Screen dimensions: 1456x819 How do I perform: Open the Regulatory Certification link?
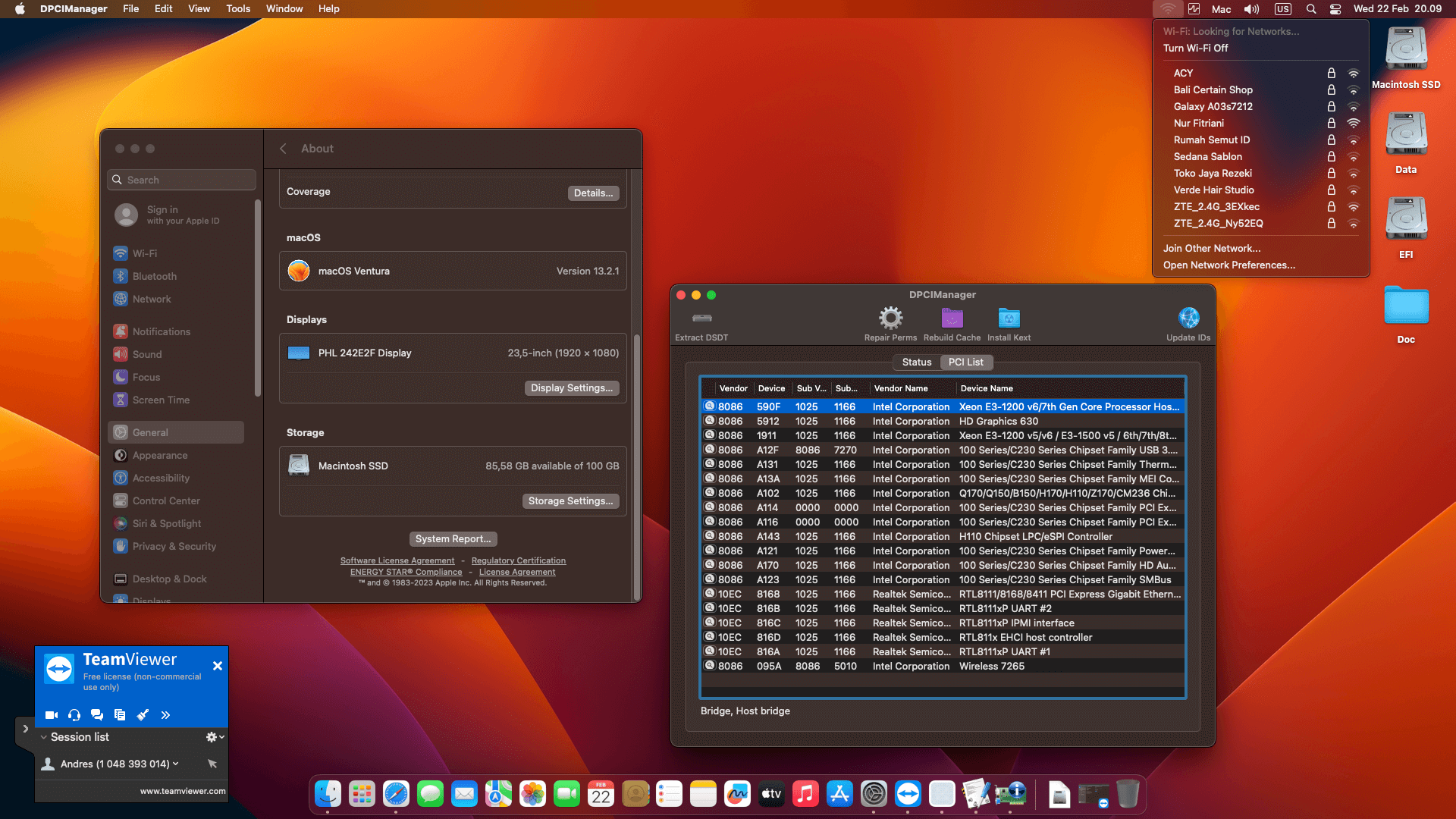[x=519, y=561]
